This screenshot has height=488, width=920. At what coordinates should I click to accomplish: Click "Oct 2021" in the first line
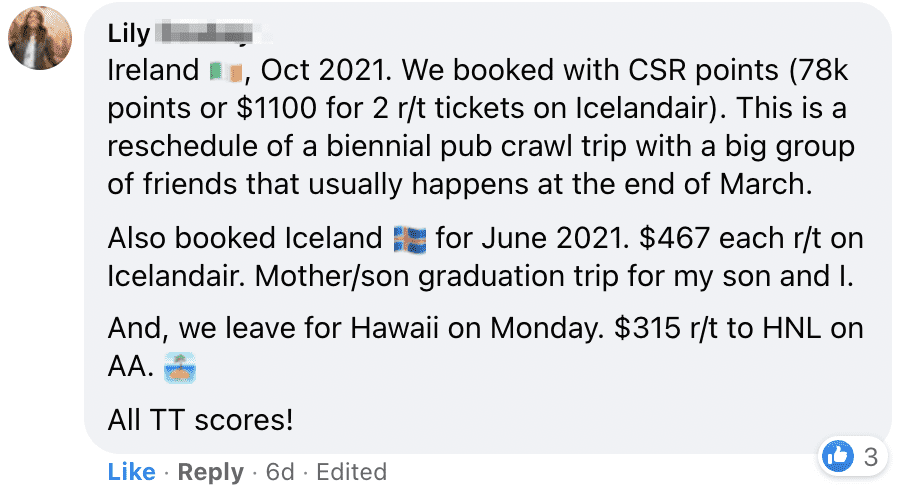click(311, 71)
